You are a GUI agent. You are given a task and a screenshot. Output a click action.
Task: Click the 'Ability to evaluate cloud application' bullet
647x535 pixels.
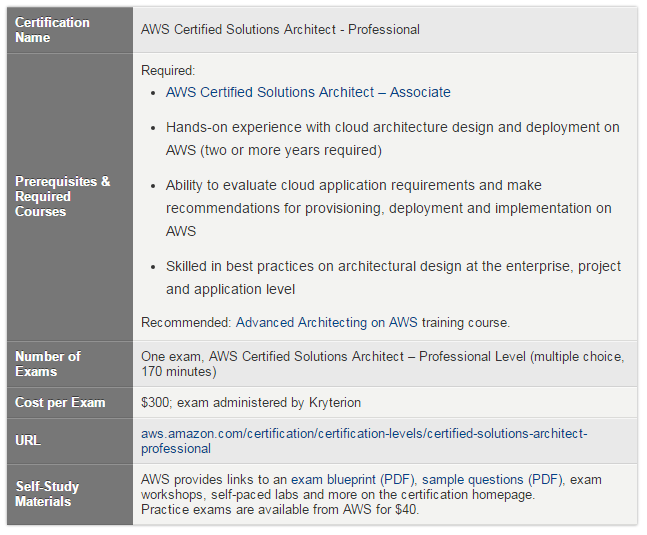389,208
